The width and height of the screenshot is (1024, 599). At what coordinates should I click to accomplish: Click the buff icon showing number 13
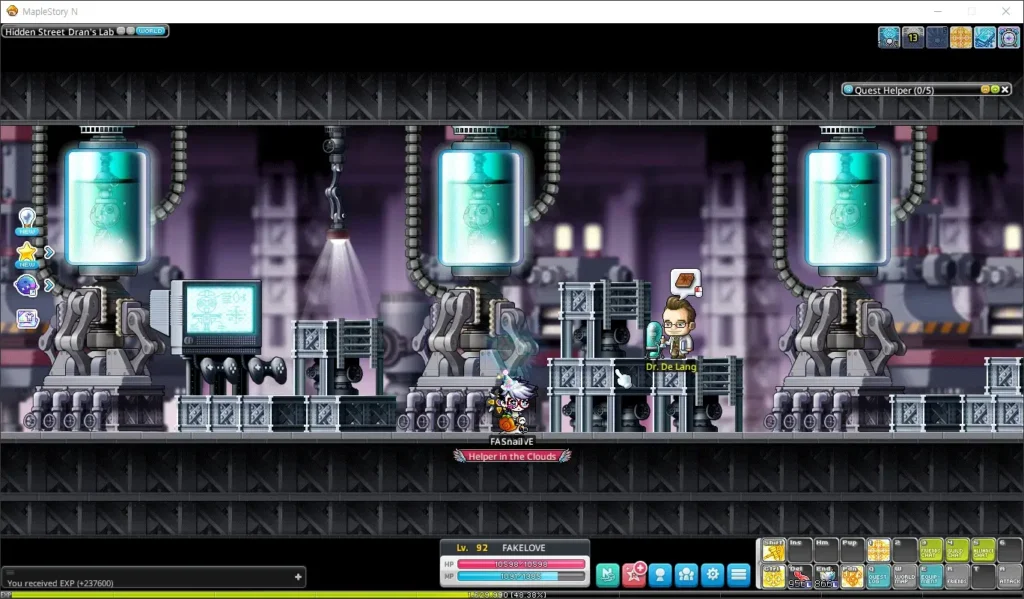point(913,37)
